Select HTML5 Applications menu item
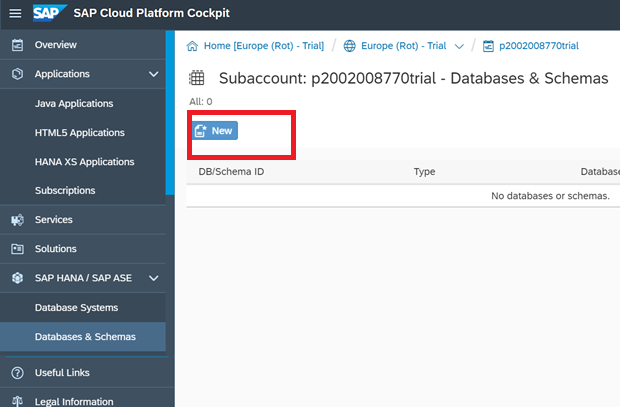 click(x=79, y=133)
